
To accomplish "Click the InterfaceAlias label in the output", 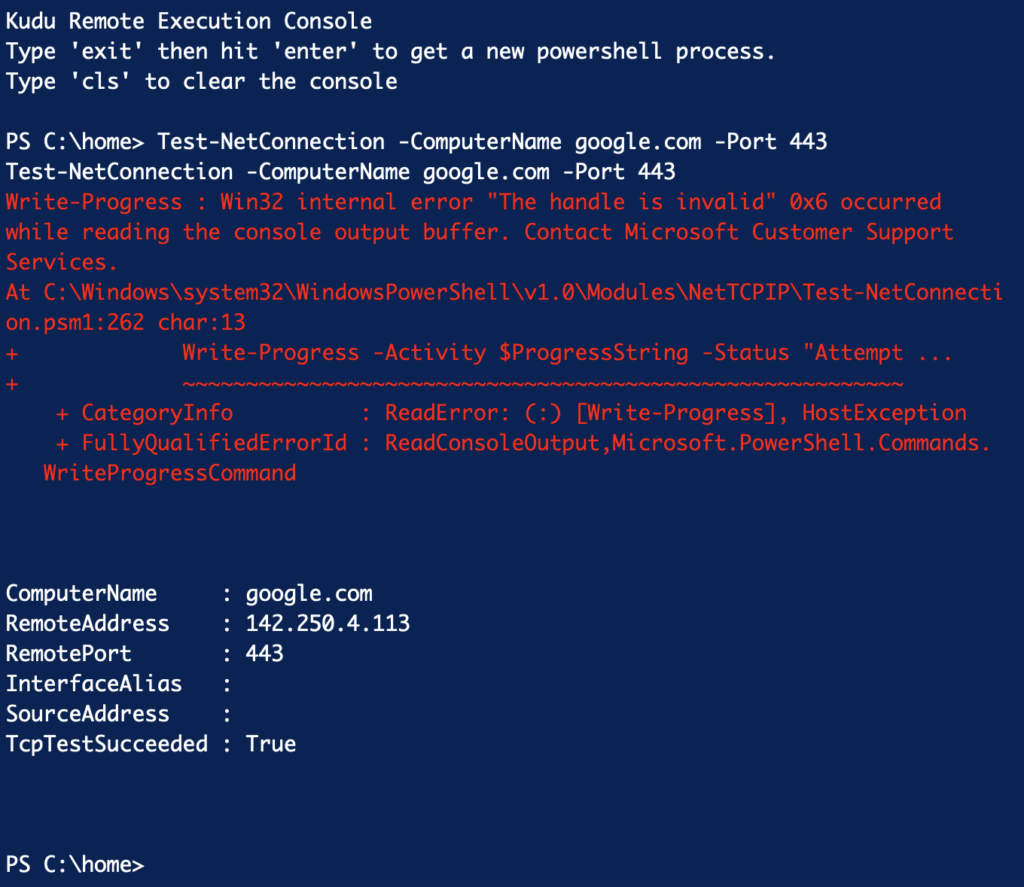I will [x=94, y=684].
